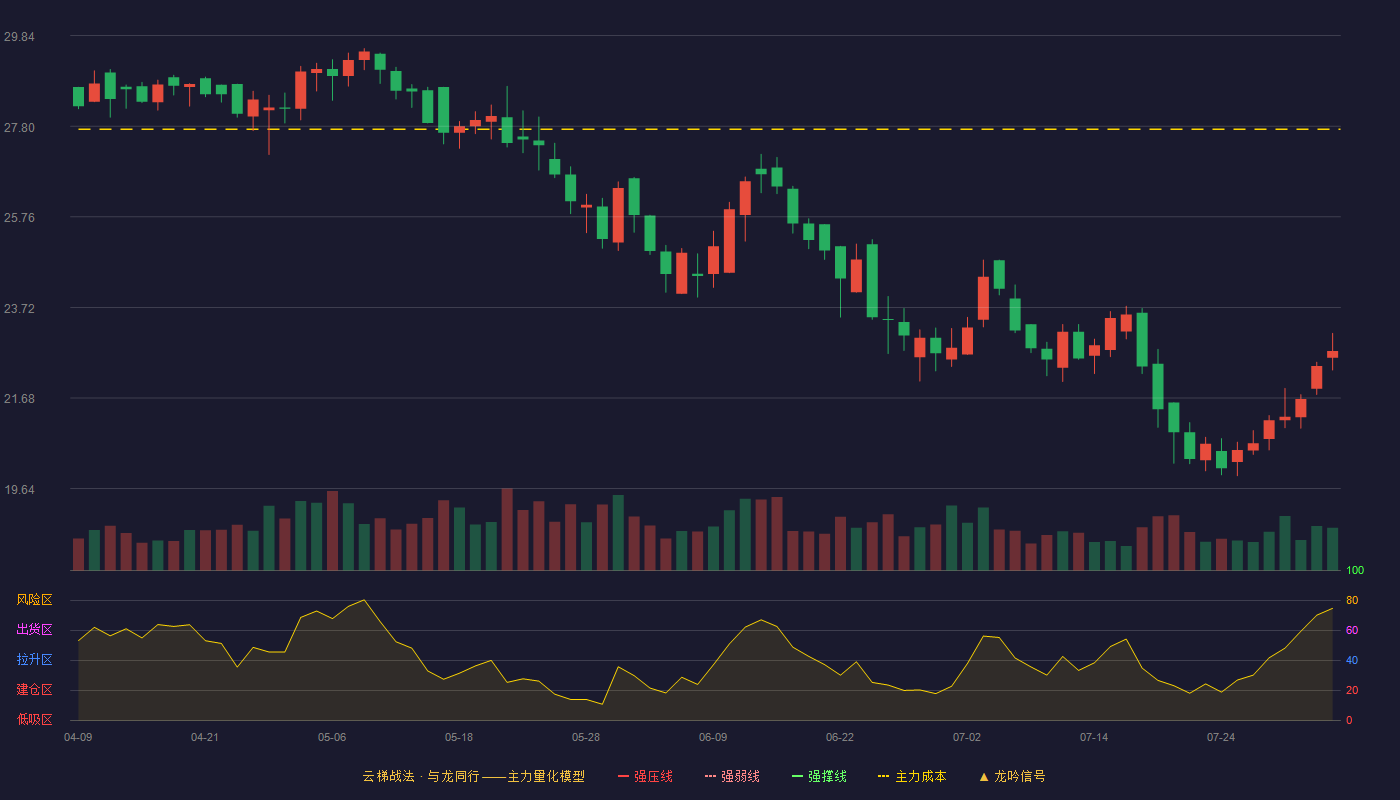Toggle the 强弱线 legend series
The height and width of the screenshot is (800, 1400).
coord(732,776)
